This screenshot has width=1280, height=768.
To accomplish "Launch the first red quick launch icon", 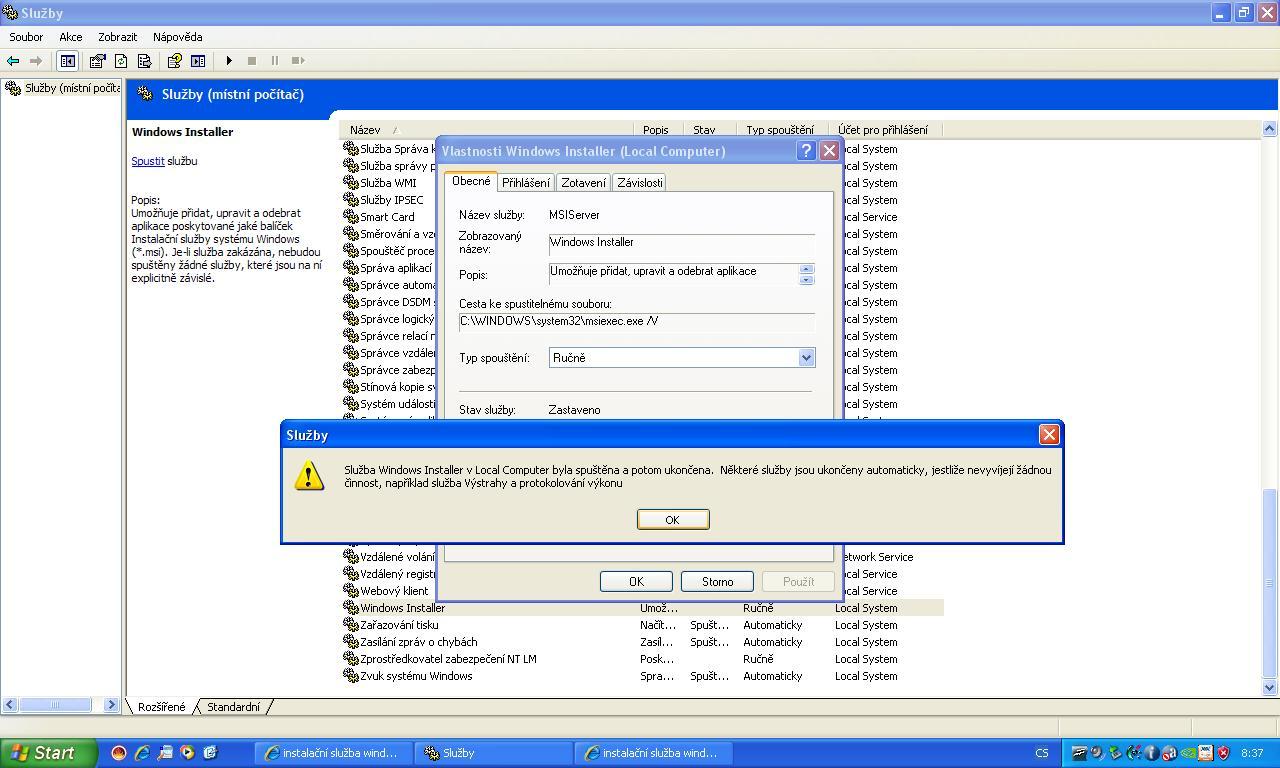I will [x=119, y=753].
